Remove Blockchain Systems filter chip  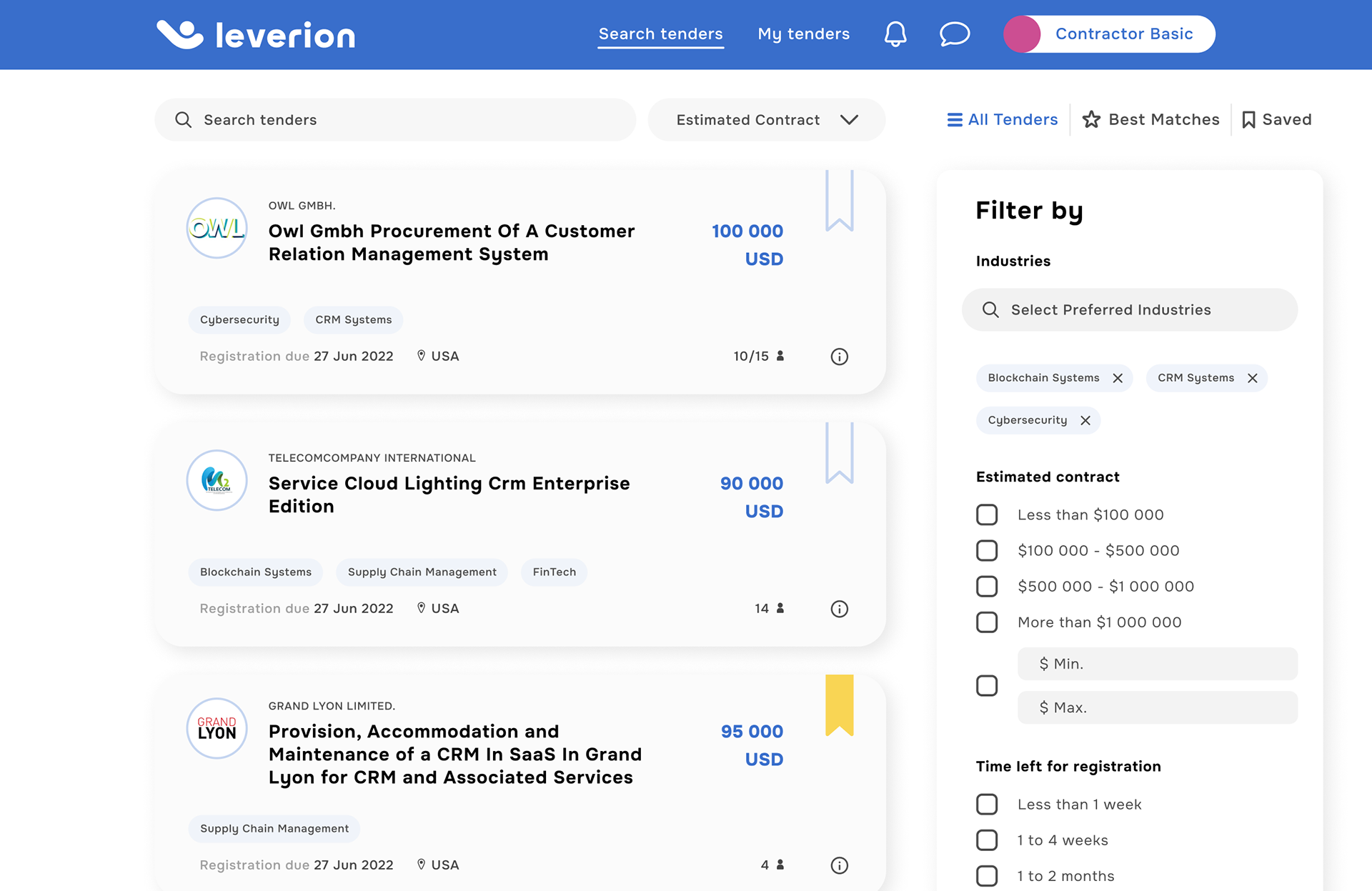tap(1118, 378)
